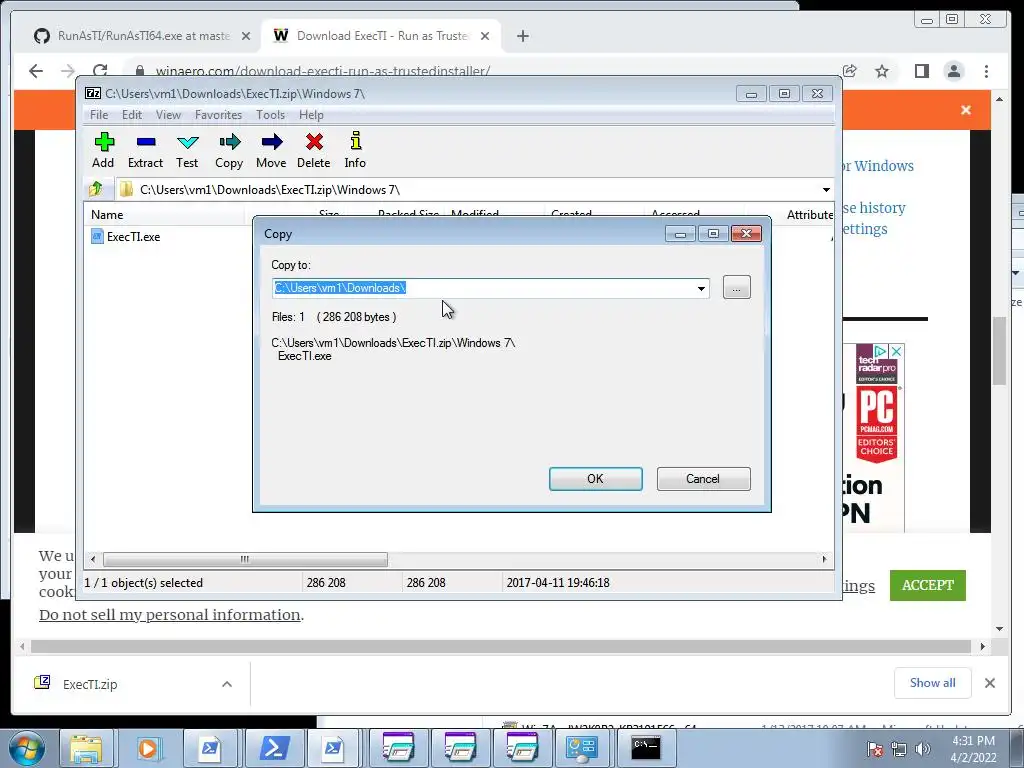Open the Tools menu
Screen dimensions: 1024x768
tap(270, 115)
